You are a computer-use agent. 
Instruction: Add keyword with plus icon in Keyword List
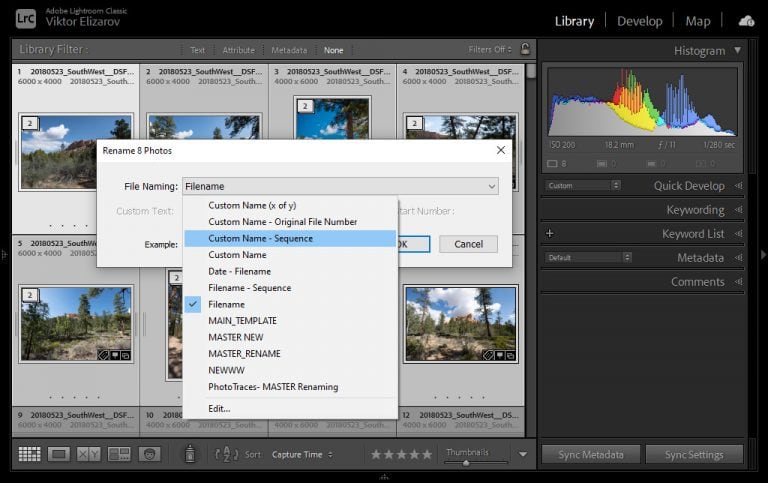[550, 233]
